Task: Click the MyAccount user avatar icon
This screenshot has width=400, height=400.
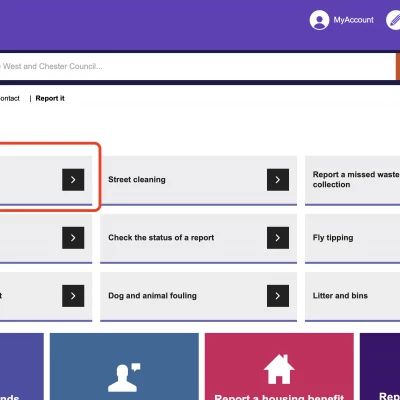Action: point(319,20)
